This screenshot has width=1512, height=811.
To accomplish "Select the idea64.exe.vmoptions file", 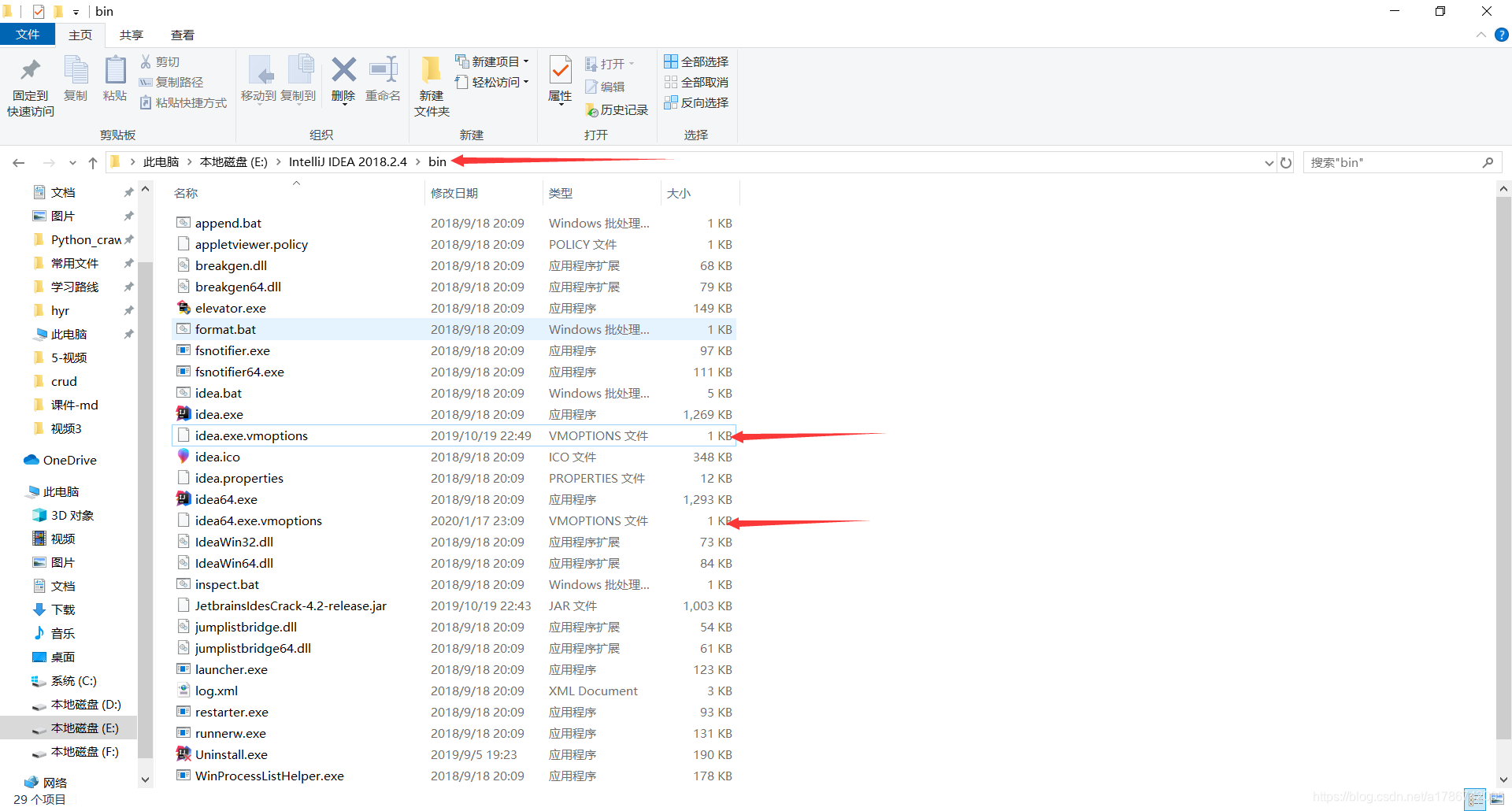I will [453, 520].
